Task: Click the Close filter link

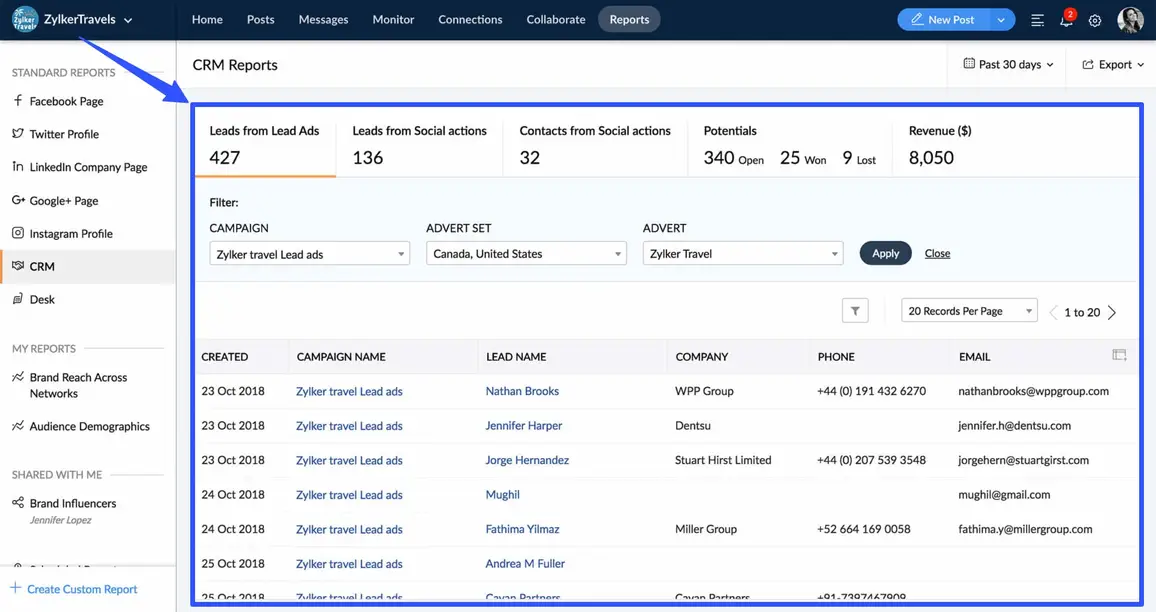Action: click(937, 253)
